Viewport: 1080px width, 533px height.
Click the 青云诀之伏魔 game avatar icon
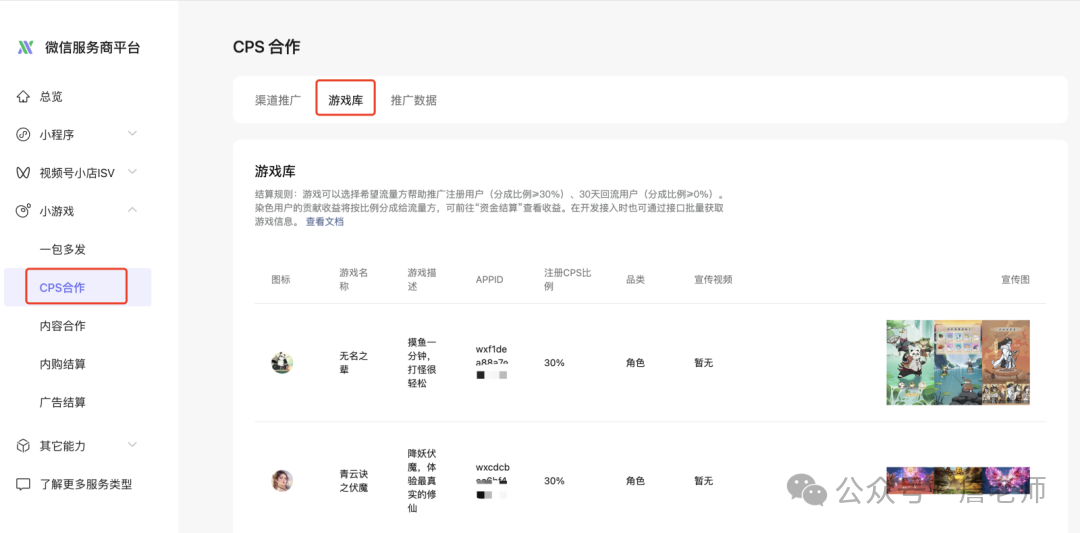[282, 481]
